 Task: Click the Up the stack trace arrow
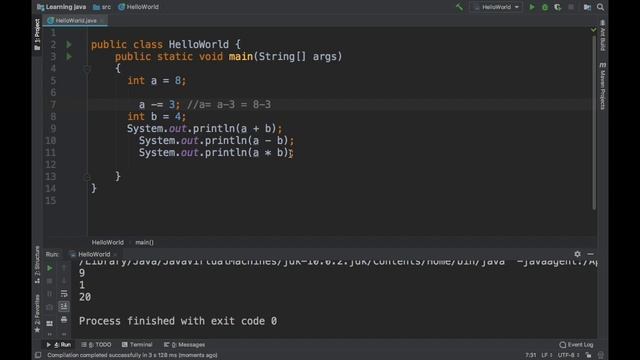[x=64, y=268]
